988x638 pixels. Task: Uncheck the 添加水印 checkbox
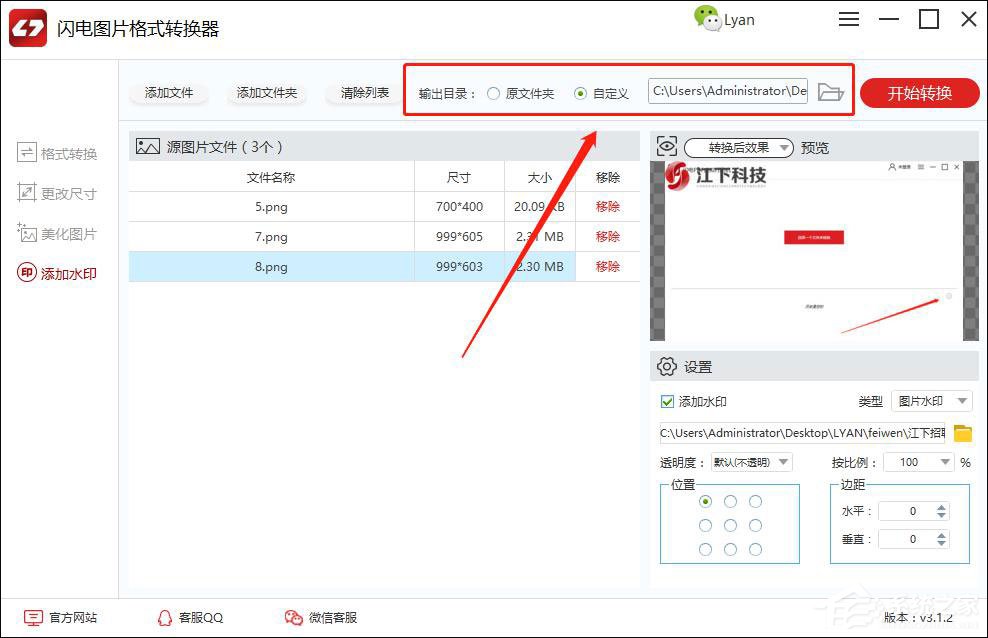click(669, 401)
